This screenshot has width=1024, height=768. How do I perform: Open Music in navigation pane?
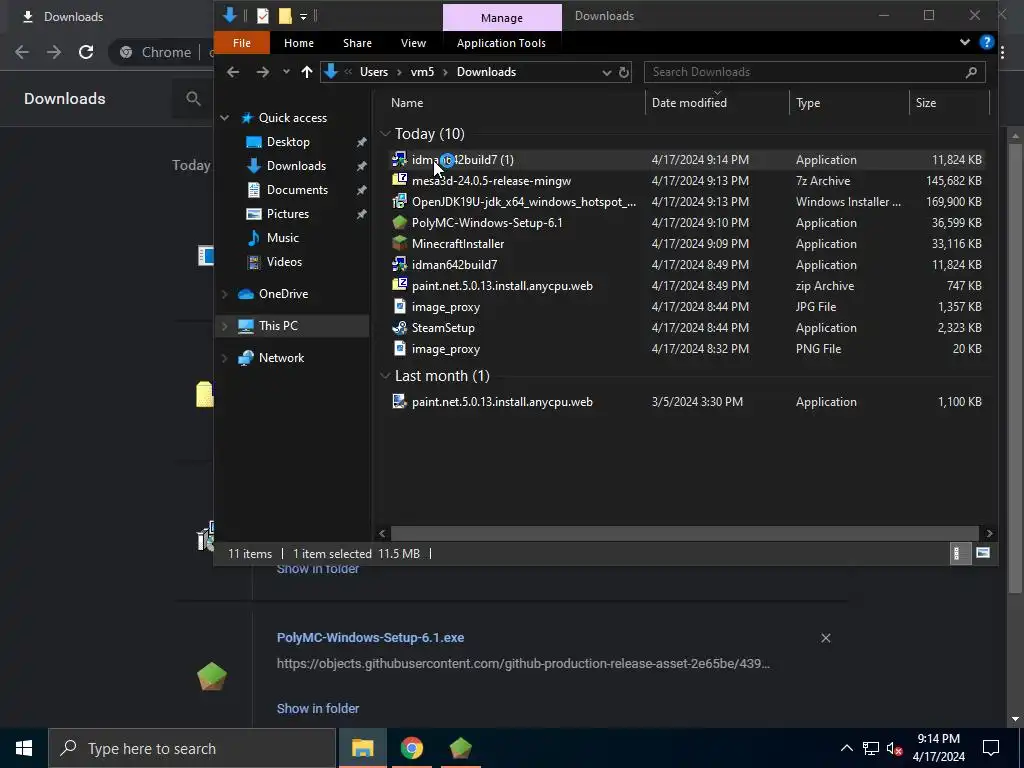click(x=282, y=238)
